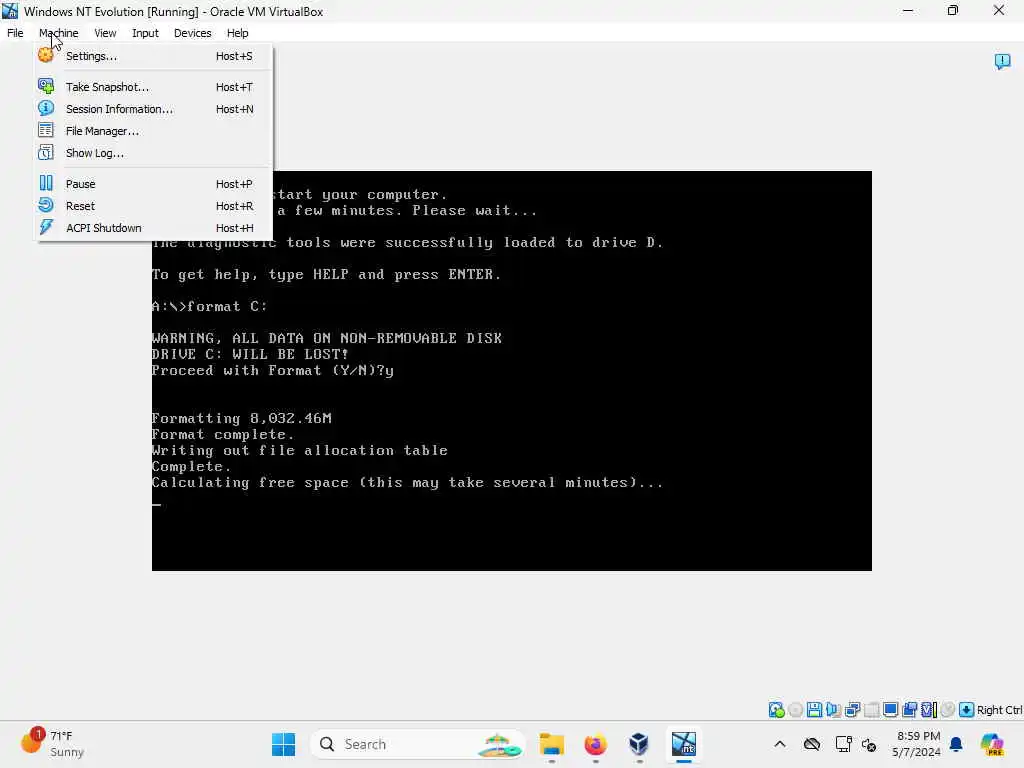Screen dimensions: 1024x768
Task: Click the greyed folder status icon
Action: pyautogui.click(x=871, y=709)
